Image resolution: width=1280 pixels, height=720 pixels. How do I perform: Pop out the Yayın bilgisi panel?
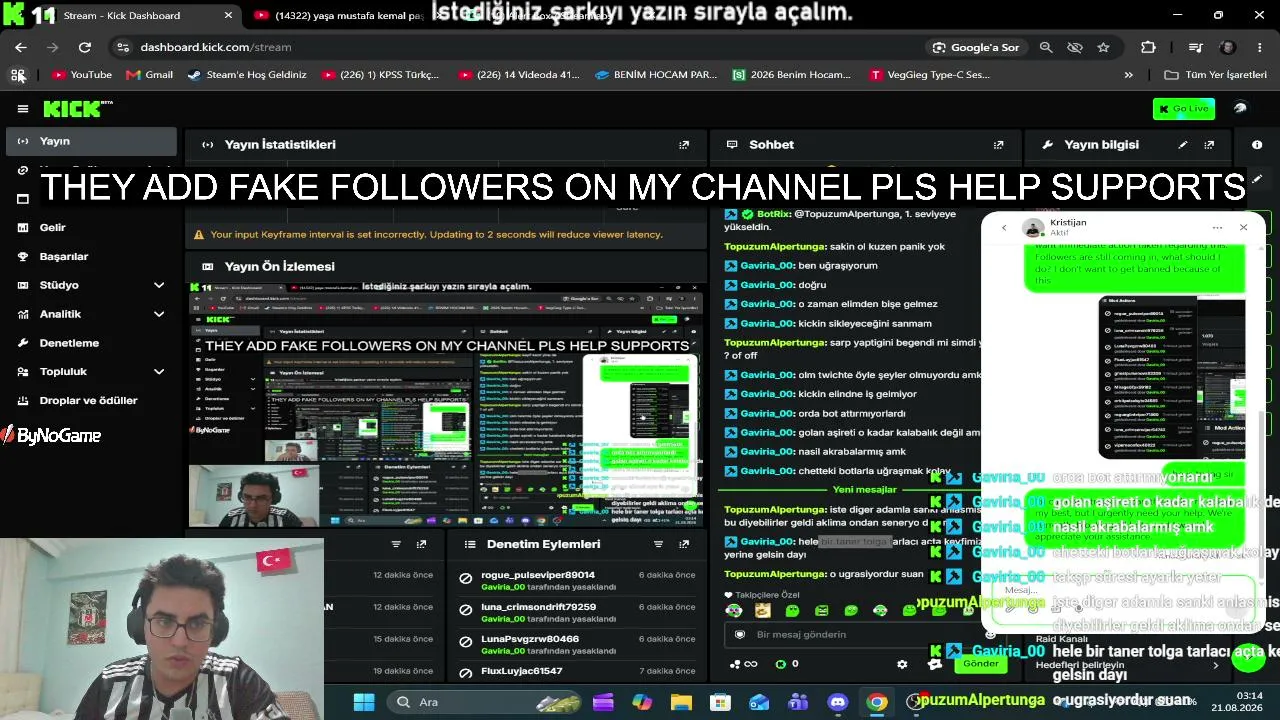pyautogui.click(x=1209, y=145)
